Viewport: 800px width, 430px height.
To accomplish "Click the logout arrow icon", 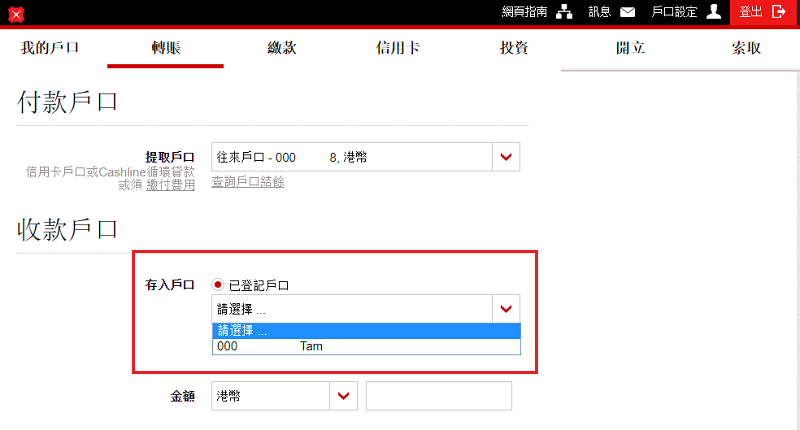I will (779, 12).
